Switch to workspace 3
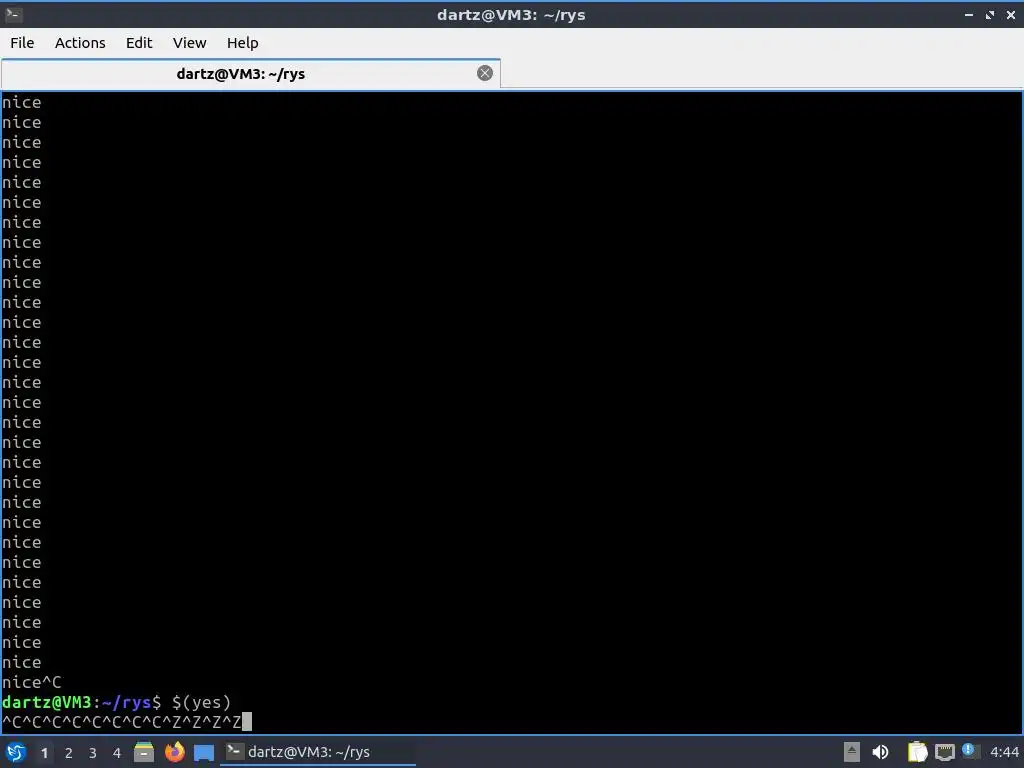Screen dimensions: 1024x768 click(x=93, y=753)
